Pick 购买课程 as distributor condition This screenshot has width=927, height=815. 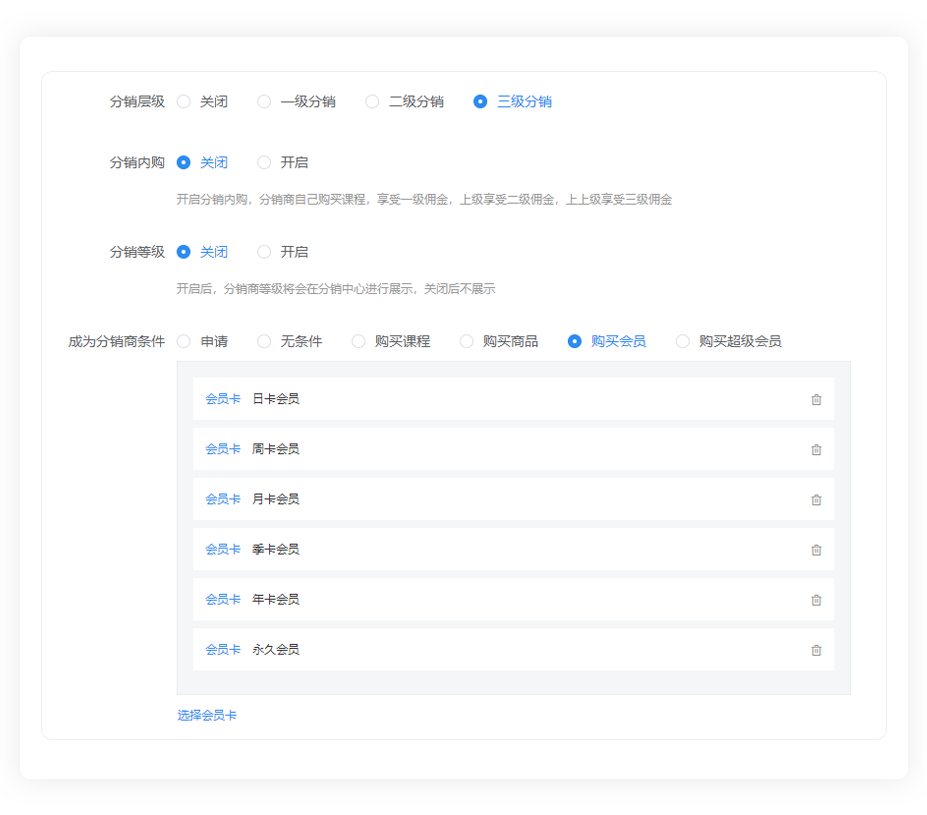point(359,341)
